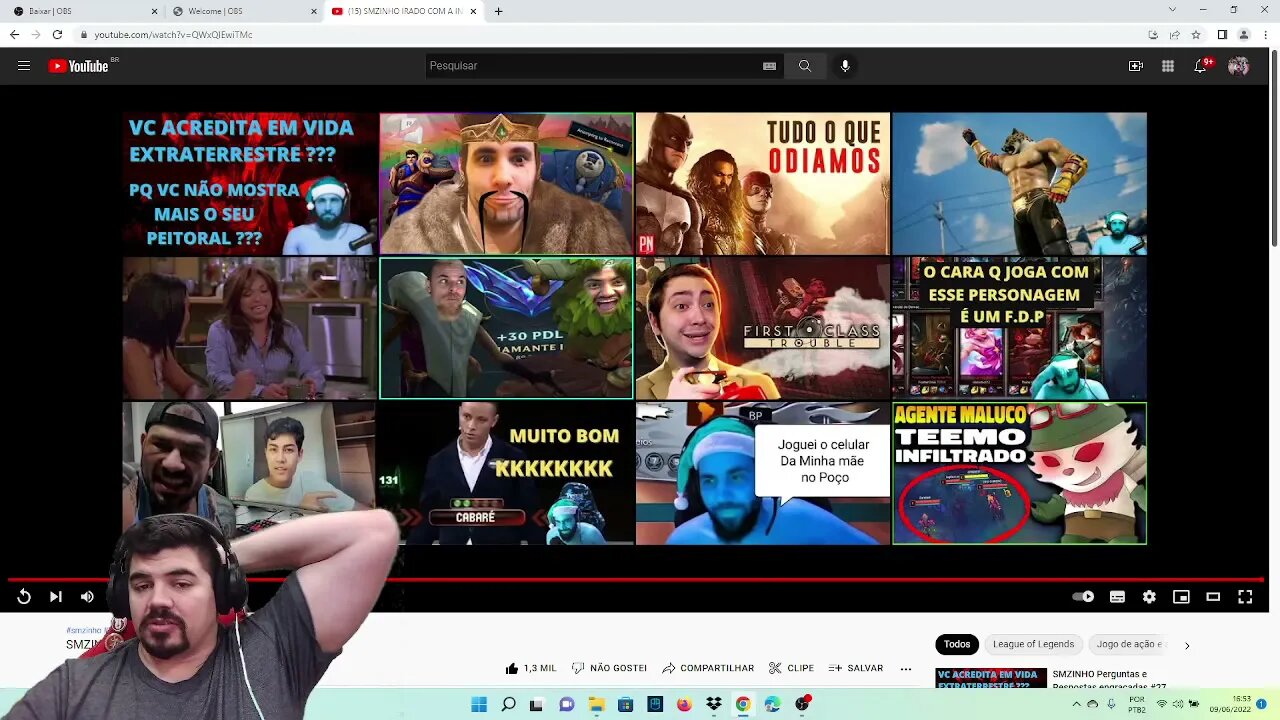
Task: Click the CLIPE button
Action: click(x=791, y=668)
